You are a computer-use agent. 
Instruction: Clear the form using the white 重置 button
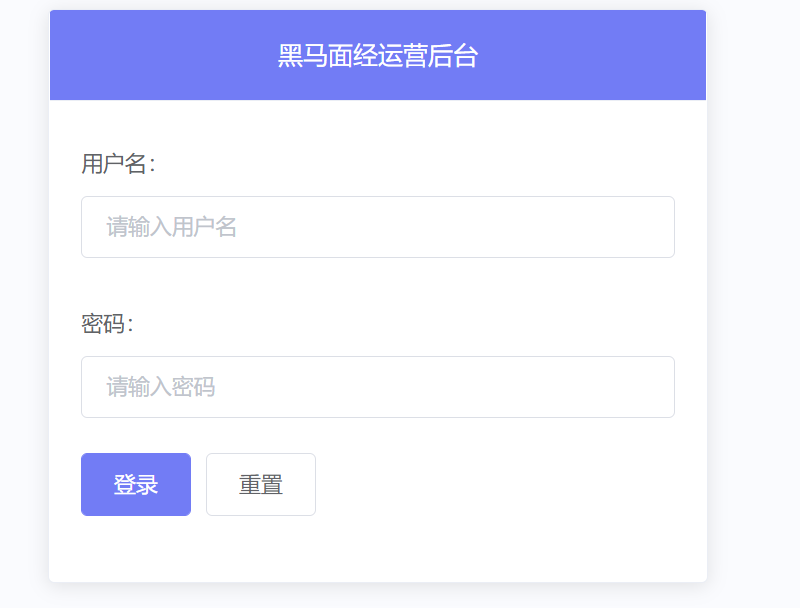click(x=261, y=485)
